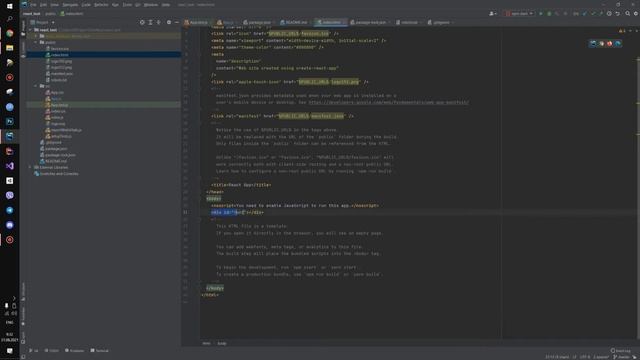Switch to the package-lock.json editor tab
Screen dimensions: 640x360
point(371,22)
